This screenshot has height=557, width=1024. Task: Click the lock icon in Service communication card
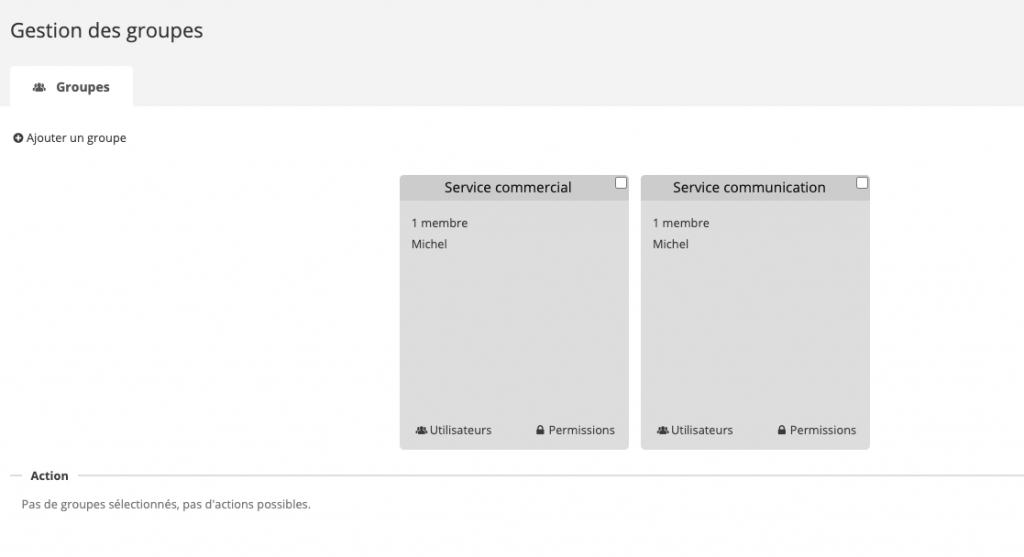tap(782, 430)
